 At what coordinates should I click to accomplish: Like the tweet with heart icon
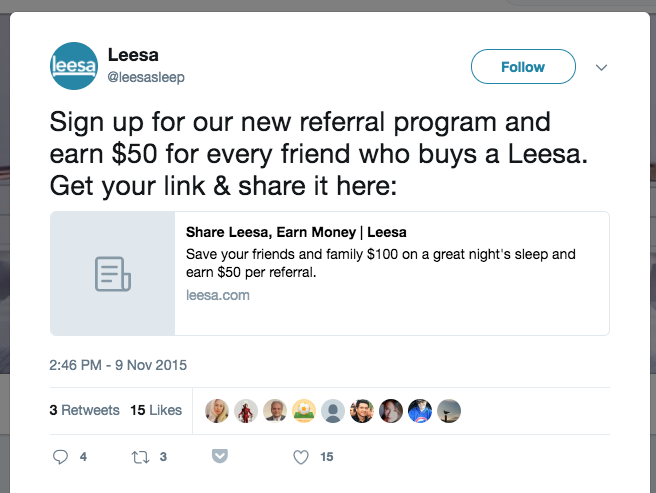pos(300,457)
